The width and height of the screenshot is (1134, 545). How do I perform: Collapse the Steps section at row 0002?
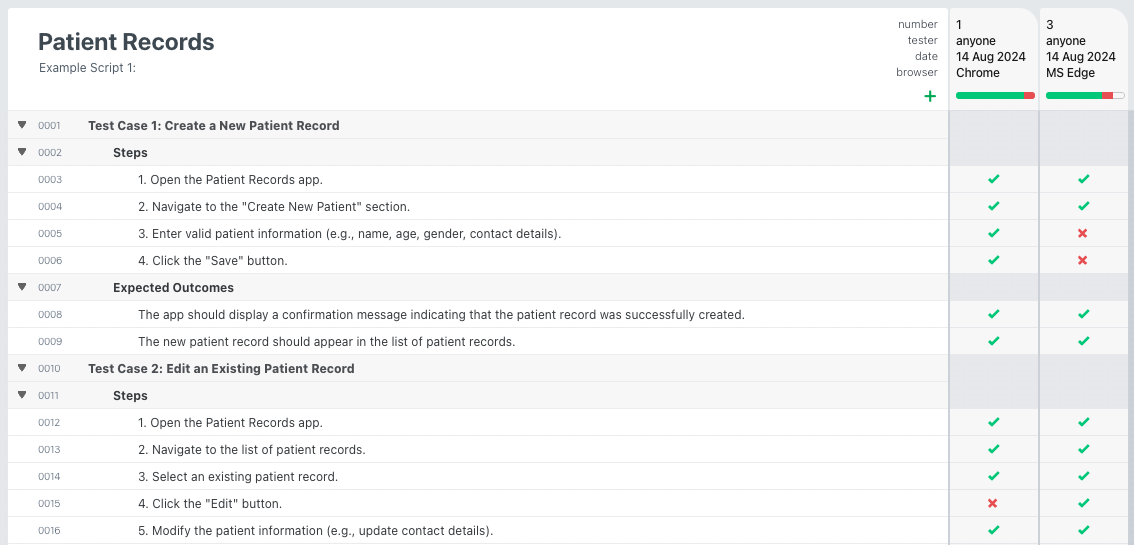click(22, 153)
